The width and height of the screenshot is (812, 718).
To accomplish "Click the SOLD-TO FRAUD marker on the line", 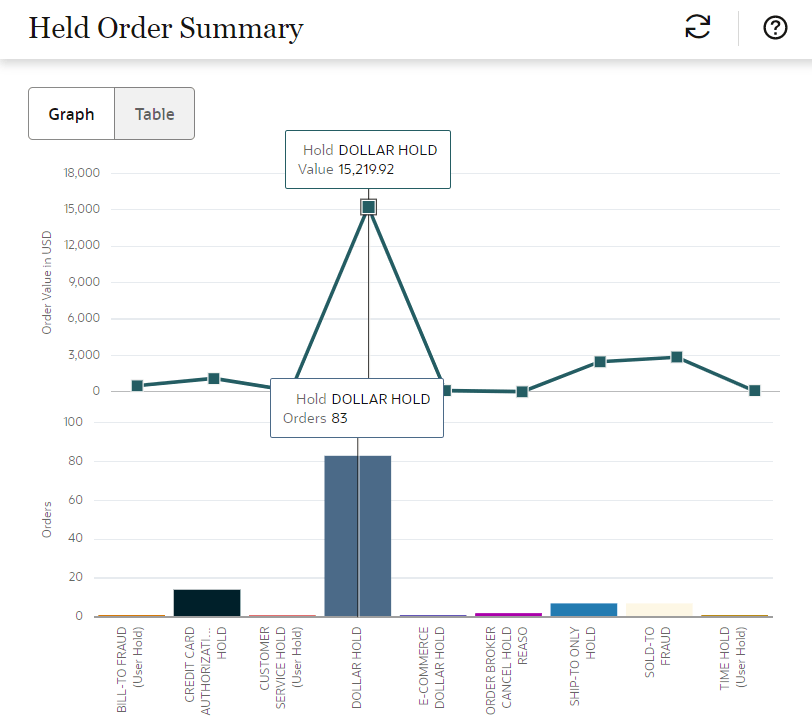I will 678,355.
